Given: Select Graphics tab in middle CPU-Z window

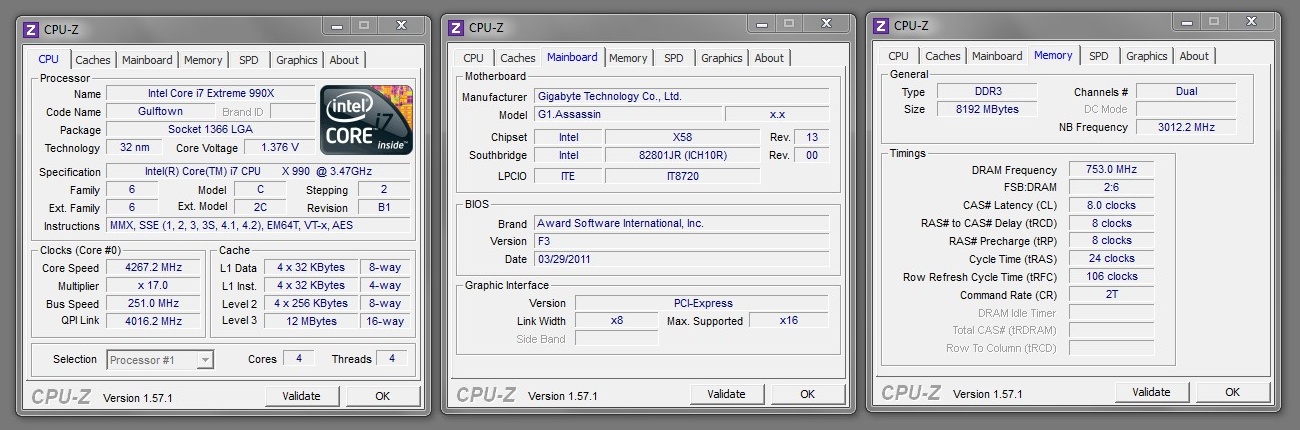Looking at the screenshot, I should tap(722, 58).
